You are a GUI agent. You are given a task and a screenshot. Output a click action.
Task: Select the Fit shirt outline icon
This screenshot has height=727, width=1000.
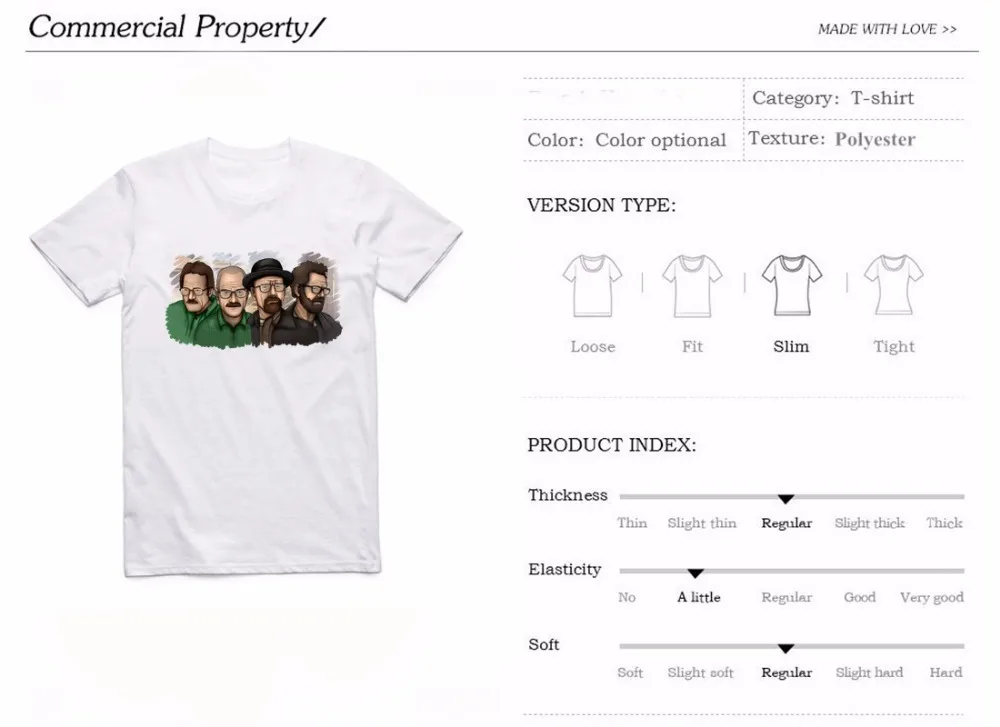692,286
